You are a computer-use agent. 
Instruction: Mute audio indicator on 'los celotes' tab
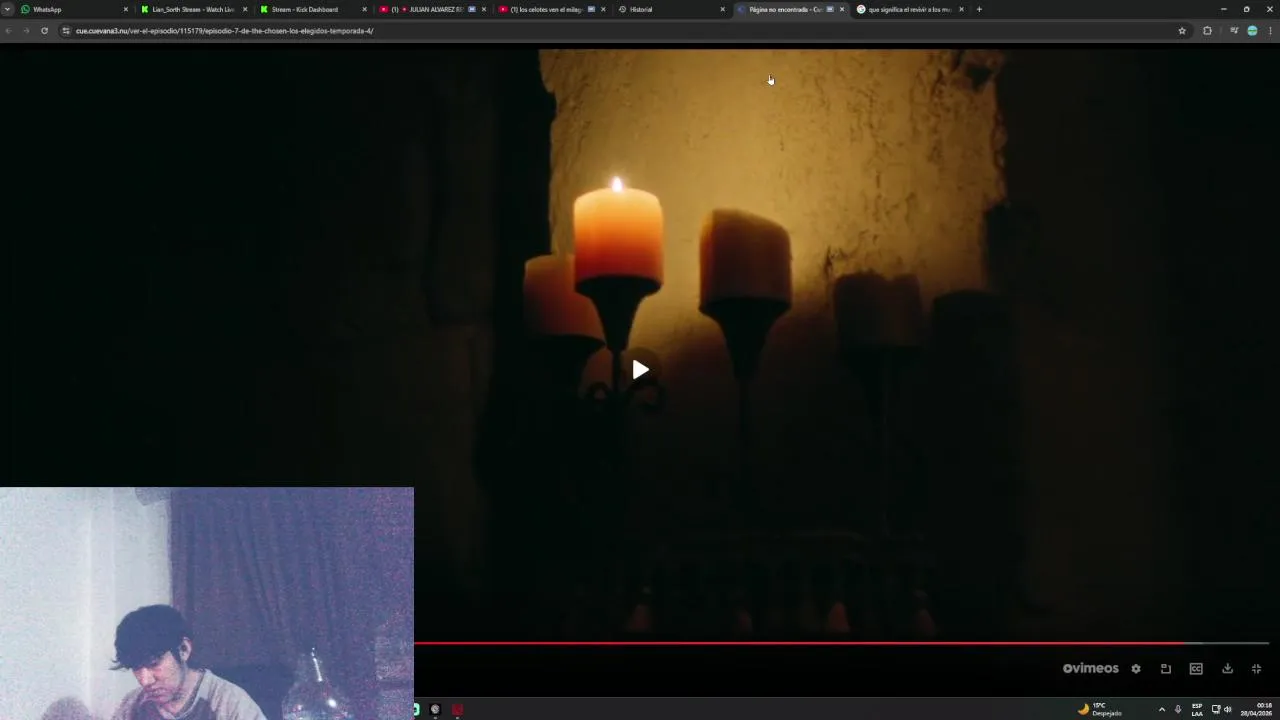[x=591, y=9]
